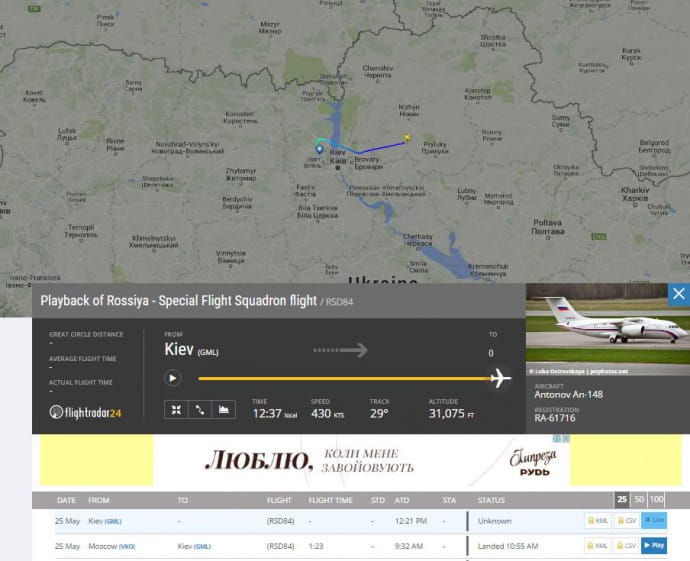This screenshot has width=690, height=561.
Task: Show 100 rows per page
Action: 657,499
